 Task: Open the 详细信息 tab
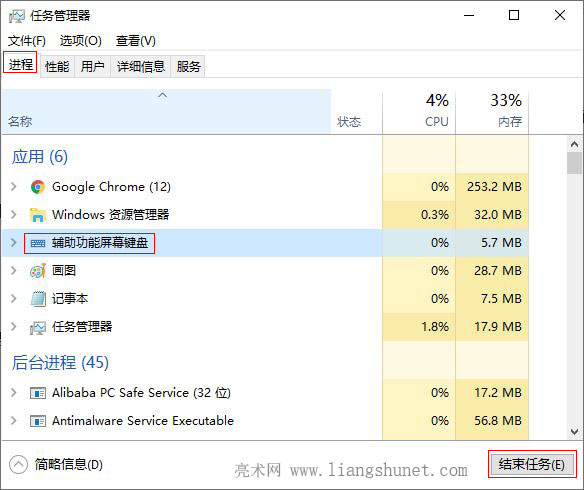click(140, 67)
